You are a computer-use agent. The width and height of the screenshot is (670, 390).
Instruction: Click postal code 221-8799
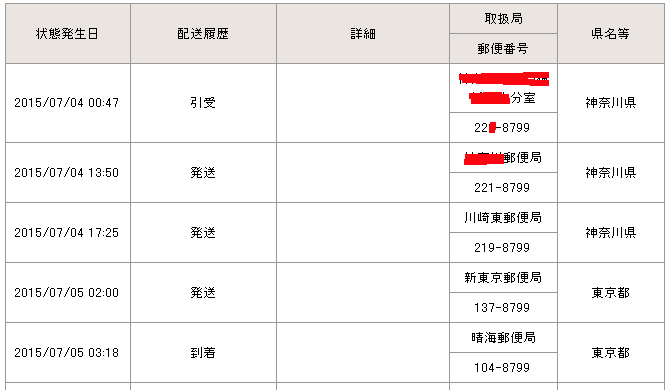click(x=503, y=188)
